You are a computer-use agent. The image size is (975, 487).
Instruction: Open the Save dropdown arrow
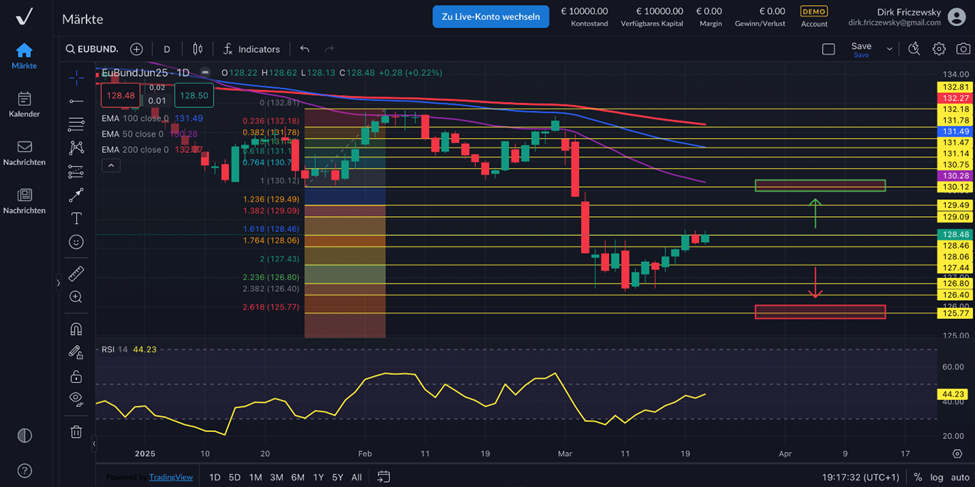[x=889, y=49]
